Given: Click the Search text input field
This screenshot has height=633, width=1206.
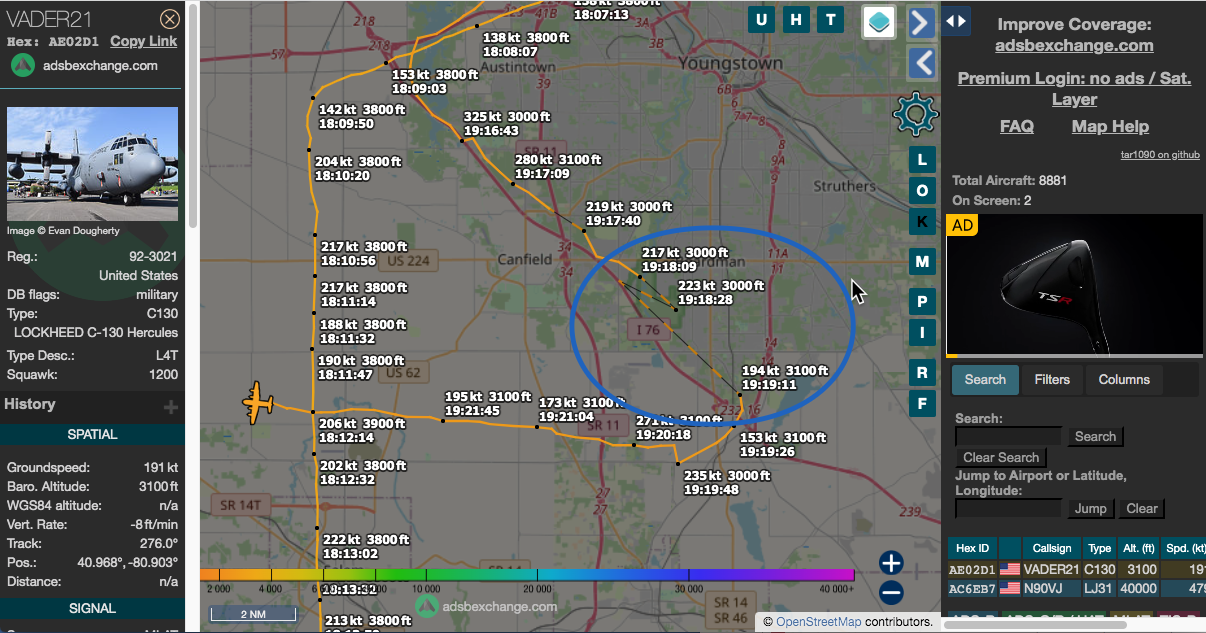Looking at the screenshot, I should tap(1008, 436).
